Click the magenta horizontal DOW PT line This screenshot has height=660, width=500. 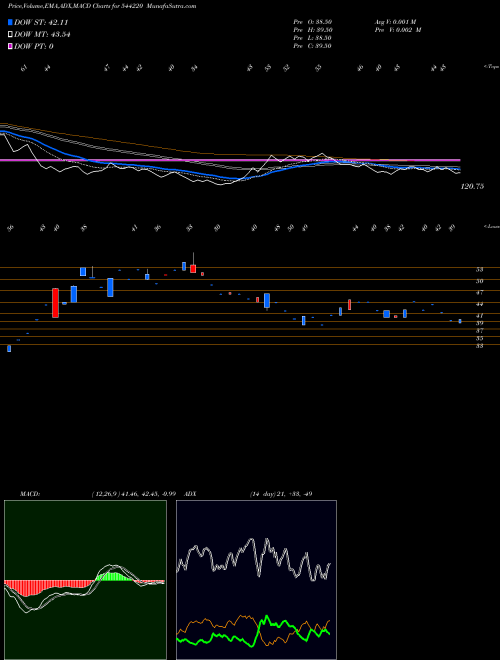(x=230, y=160)
